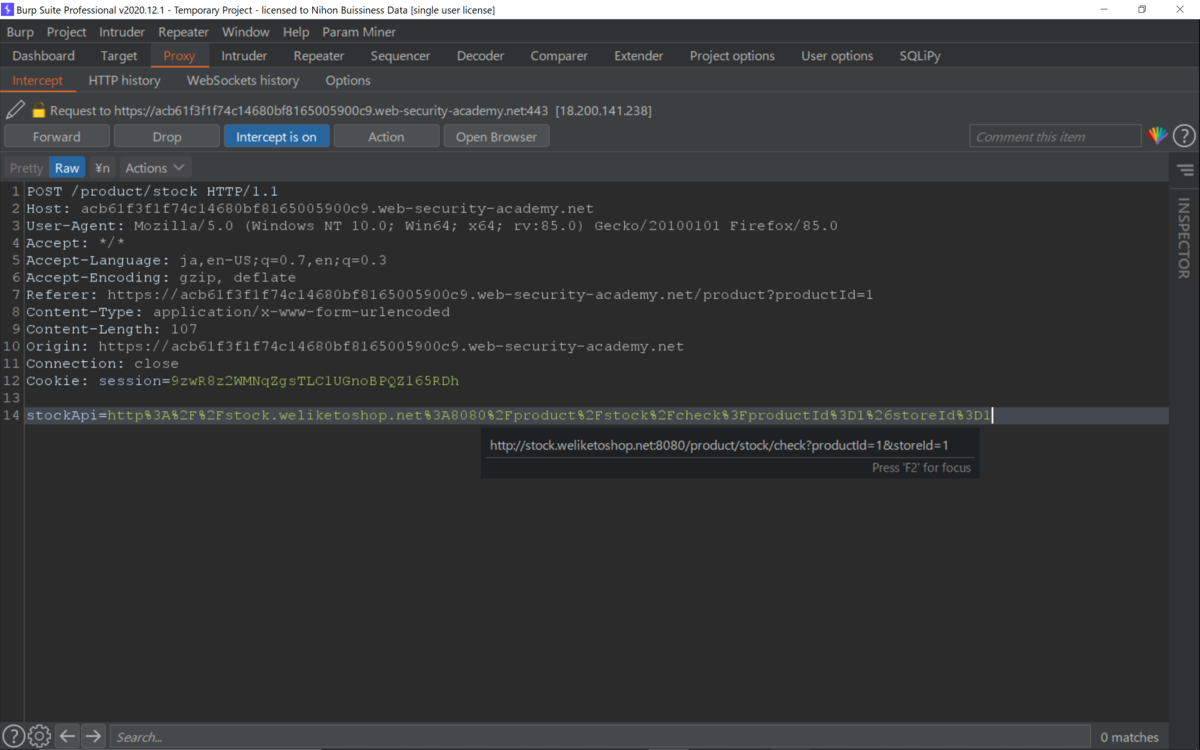This screenshot has height=750, width=1200.
Task: Switch to the Intruder tool tab
Action: [244, 56]
